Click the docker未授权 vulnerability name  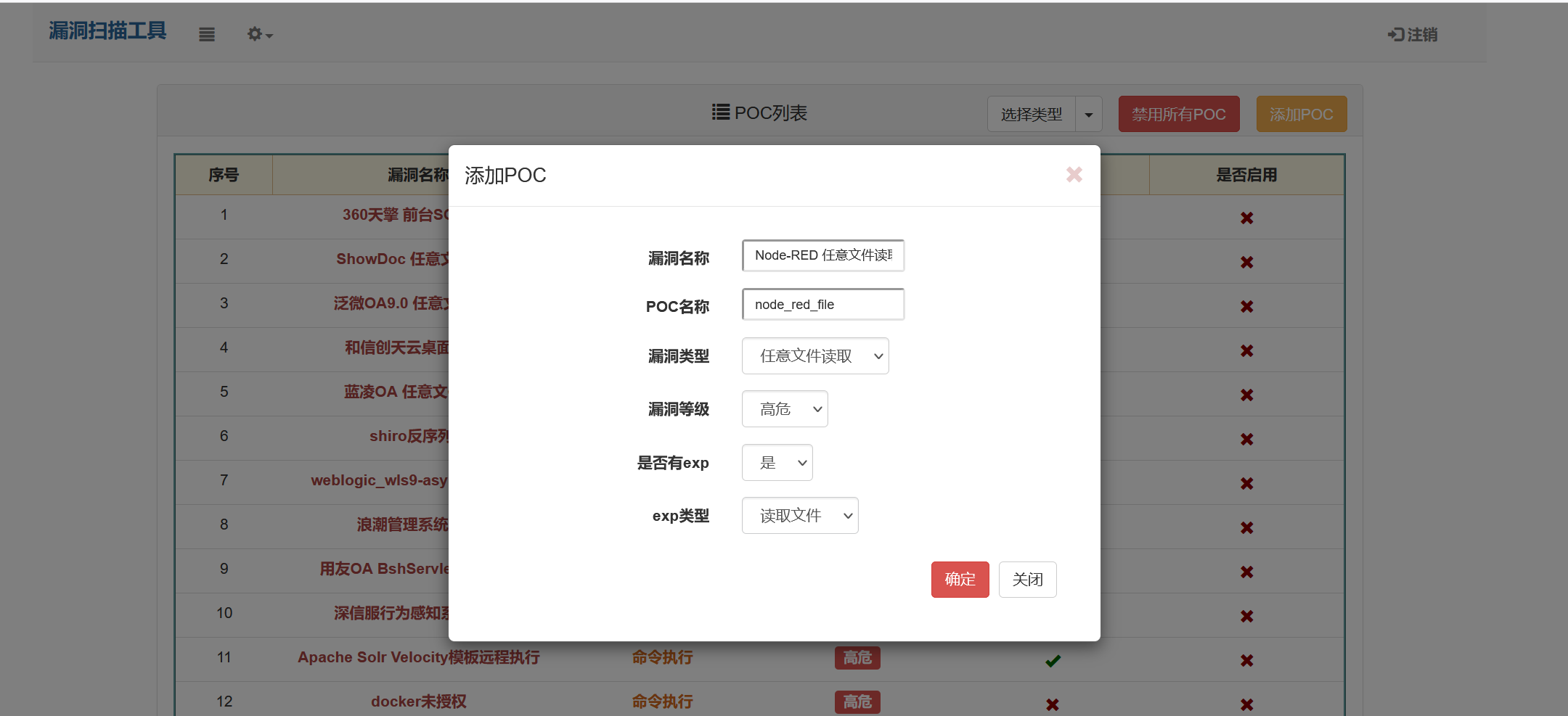point(419,701)
